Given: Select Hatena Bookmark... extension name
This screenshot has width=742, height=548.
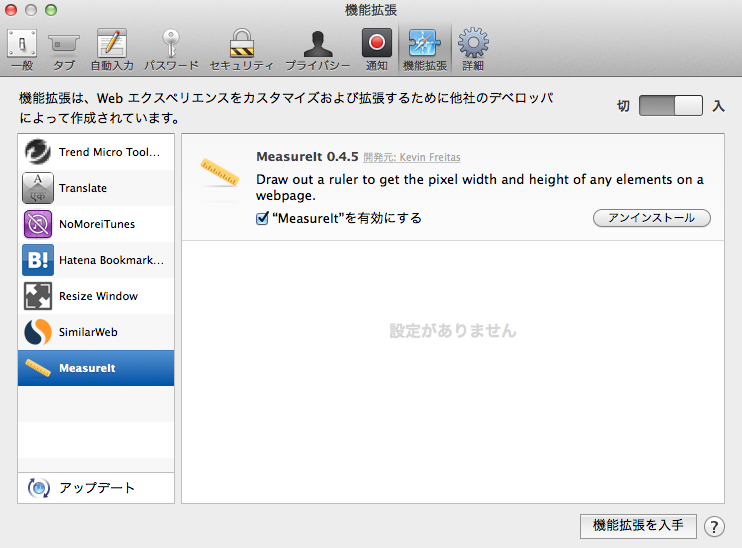Looking at the screenshot, I should click(111, 260).
